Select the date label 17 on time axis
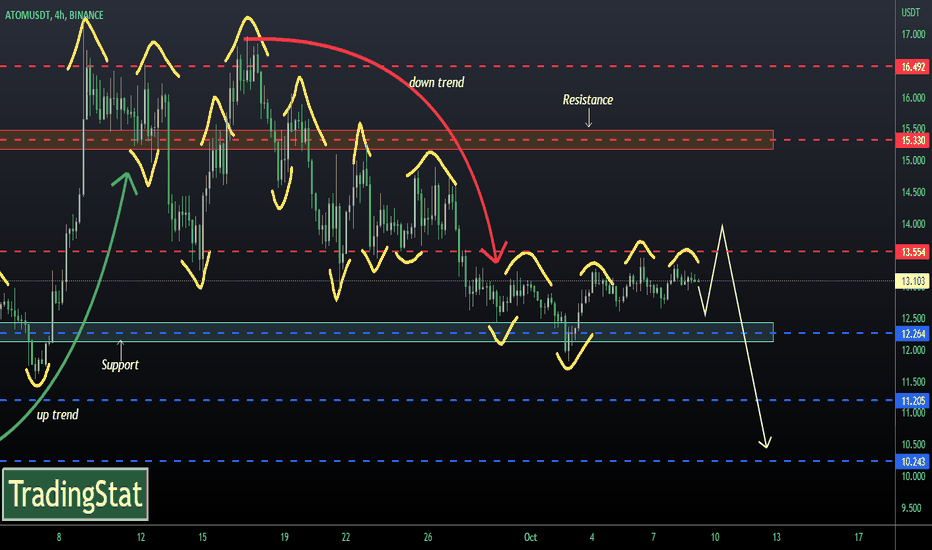 [x=858, y=538]
